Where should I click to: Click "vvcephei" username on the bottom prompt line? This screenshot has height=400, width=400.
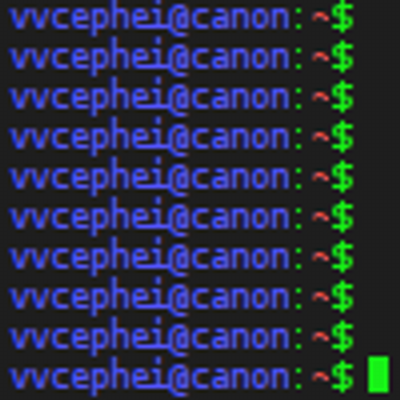(x=88, y=376)
